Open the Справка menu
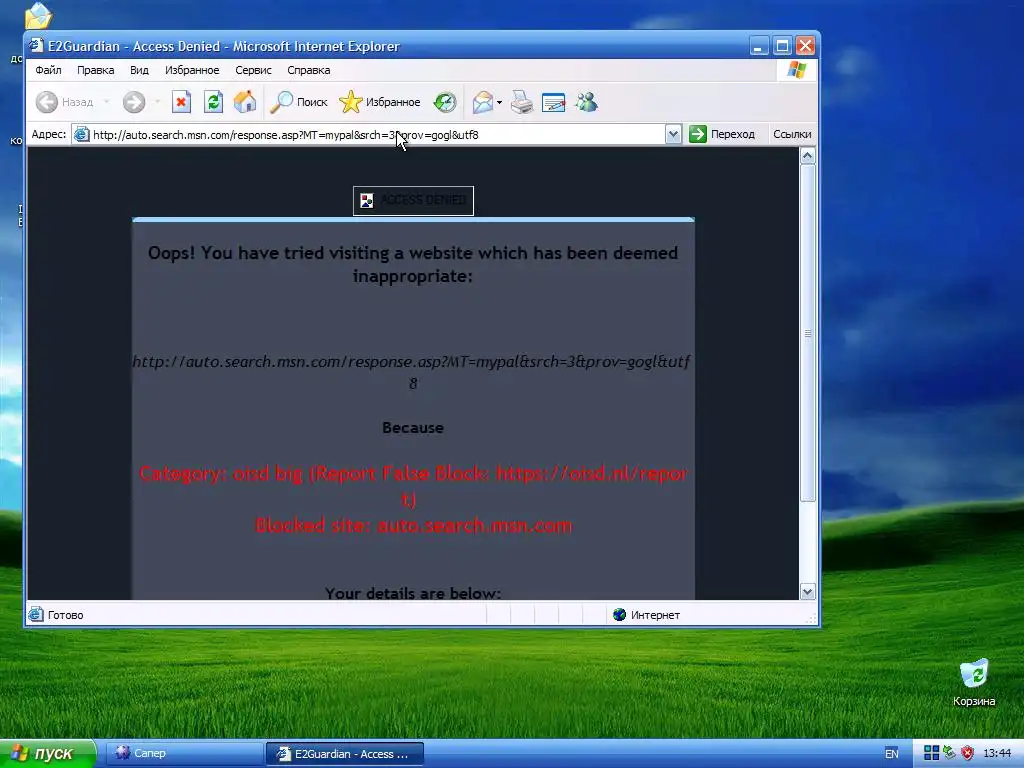The height and width of the screenshot is (768, 1024). pyautogui.click(x=309, y=70)
